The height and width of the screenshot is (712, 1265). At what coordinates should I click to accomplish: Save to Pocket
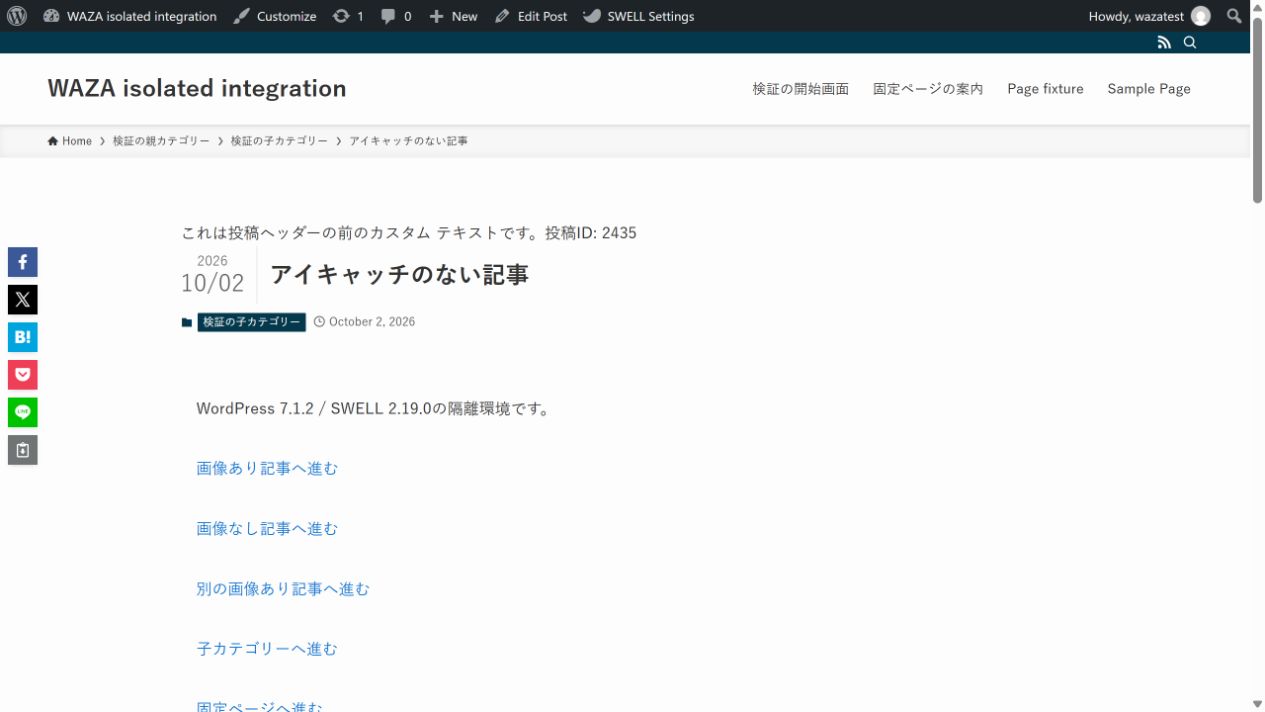pos(23,375)
